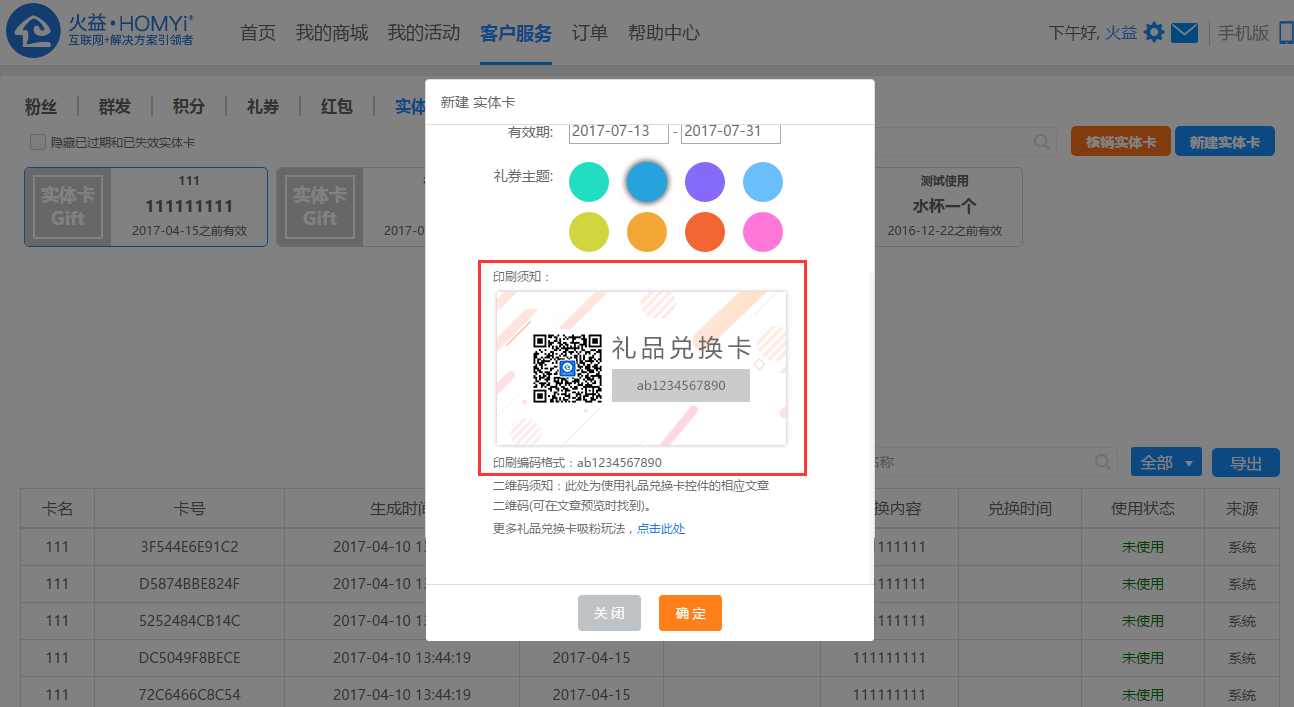Image resolution: width=1294 pixels, height=707 pixels.
Task: Pick red-orange theme color swatch
Action: (705, 232)
